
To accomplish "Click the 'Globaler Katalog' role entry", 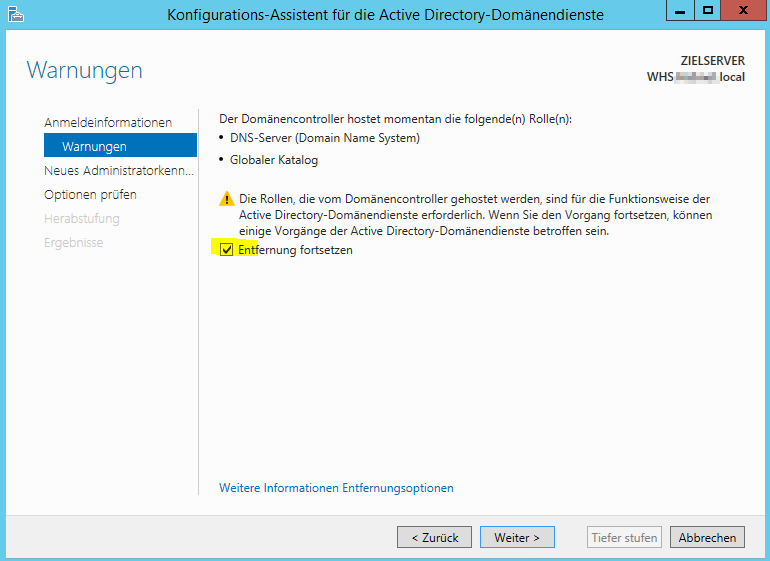I will click(x=273, y=160).
